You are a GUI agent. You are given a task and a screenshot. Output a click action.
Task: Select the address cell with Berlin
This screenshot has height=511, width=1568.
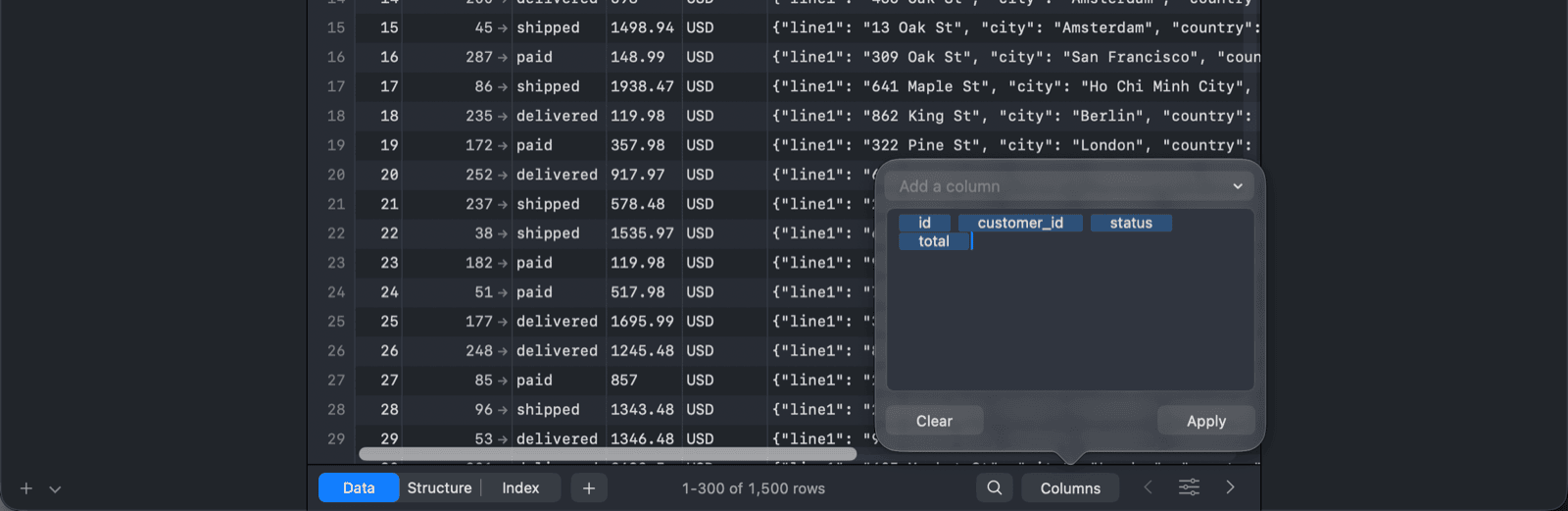click(1013, 116)
